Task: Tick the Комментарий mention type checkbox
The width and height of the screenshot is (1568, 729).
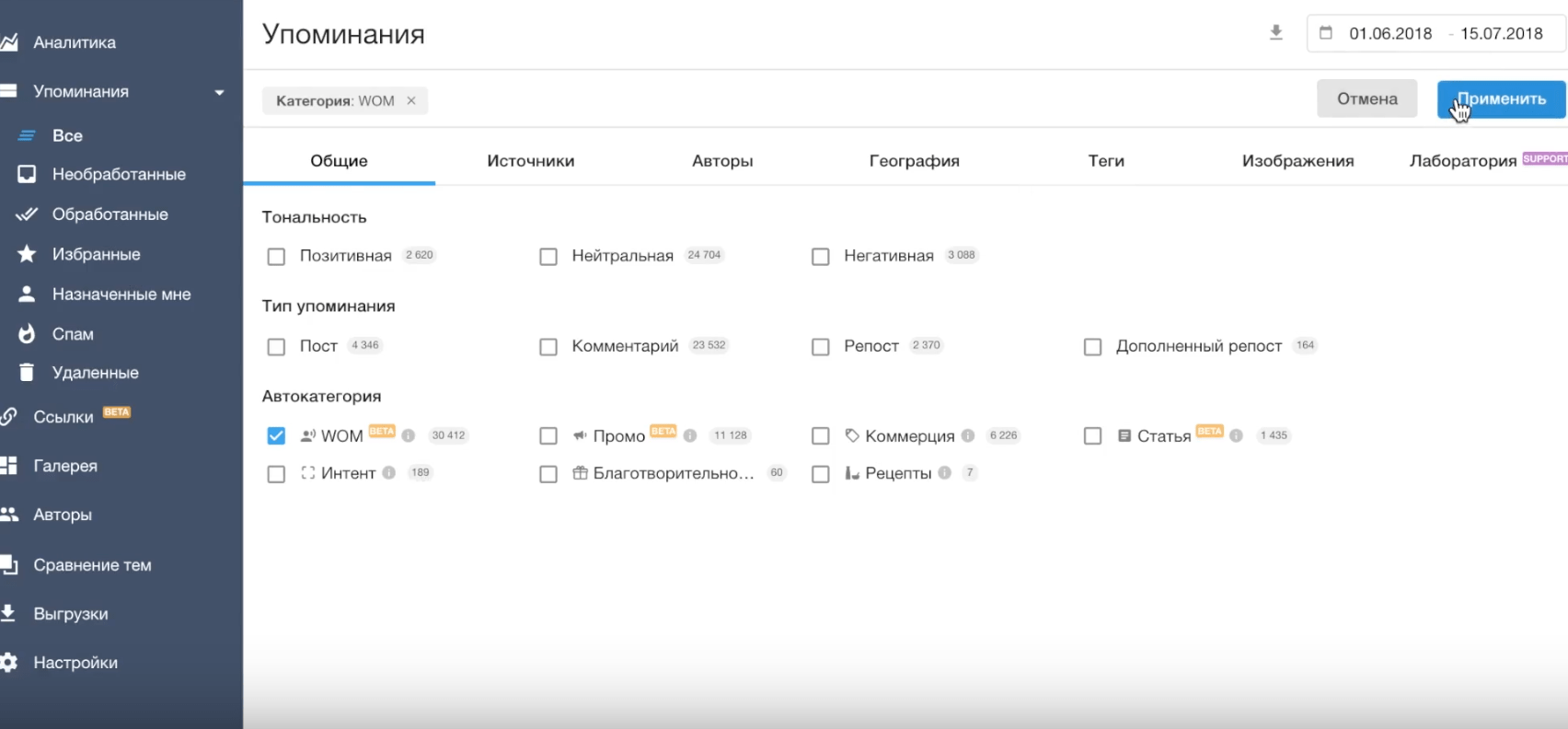Action: 548,347
